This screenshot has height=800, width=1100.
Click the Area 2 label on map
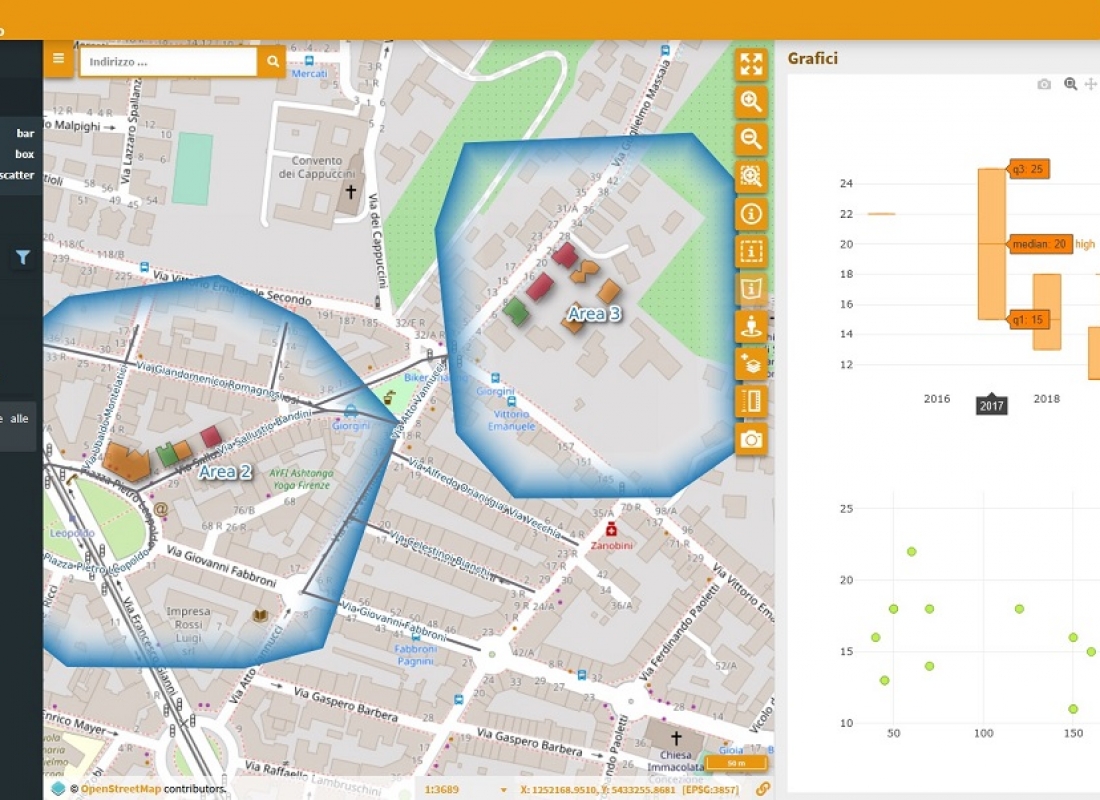(x=225, y=472)
